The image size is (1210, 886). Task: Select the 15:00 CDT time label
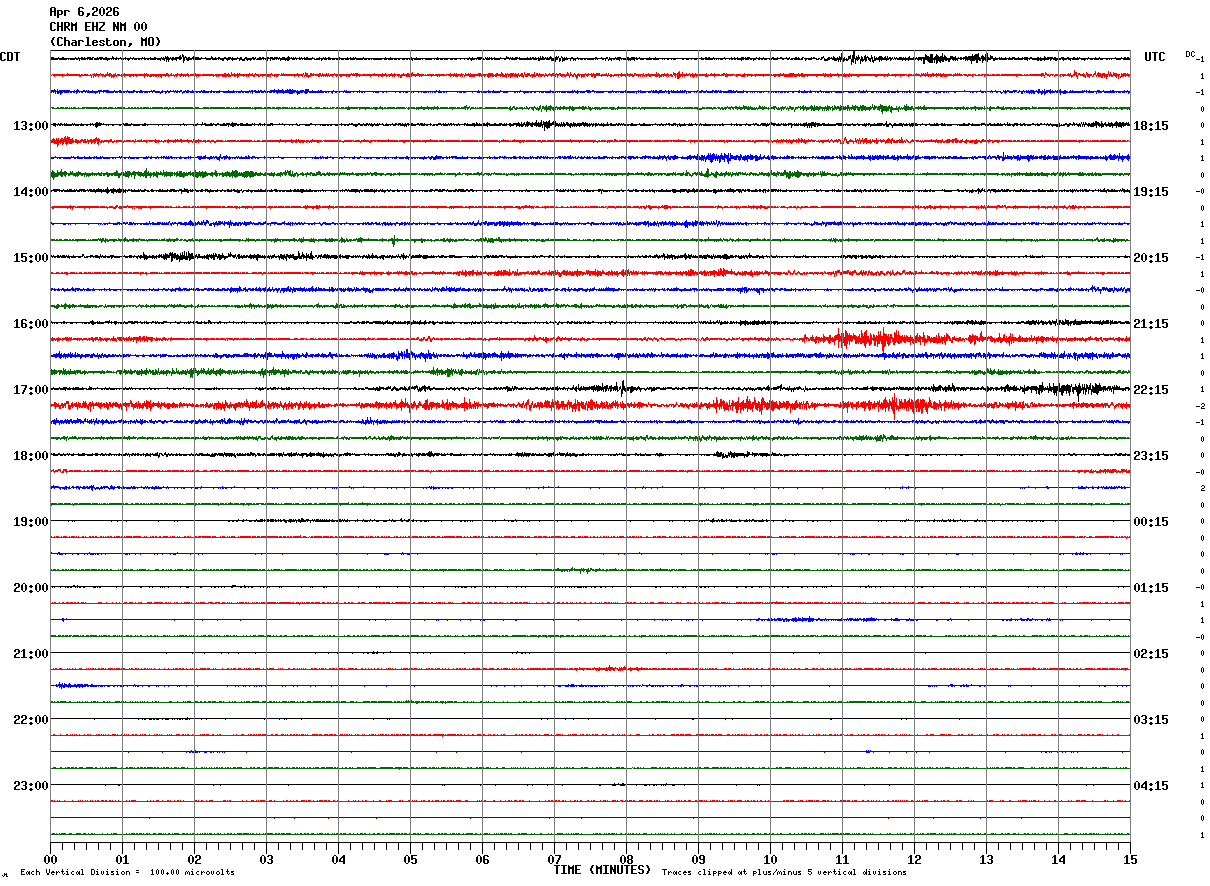point(30,258)
